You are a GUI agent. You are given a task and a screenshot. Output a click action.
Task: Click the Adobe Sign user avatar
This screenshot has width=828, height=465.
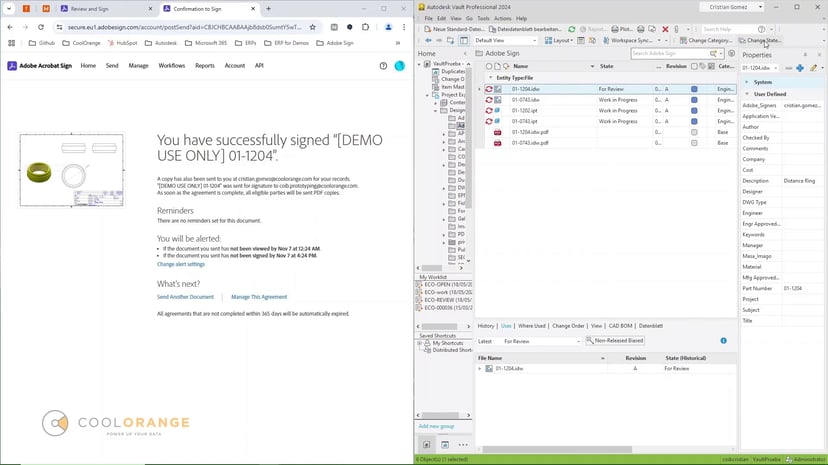coord(400,66)
